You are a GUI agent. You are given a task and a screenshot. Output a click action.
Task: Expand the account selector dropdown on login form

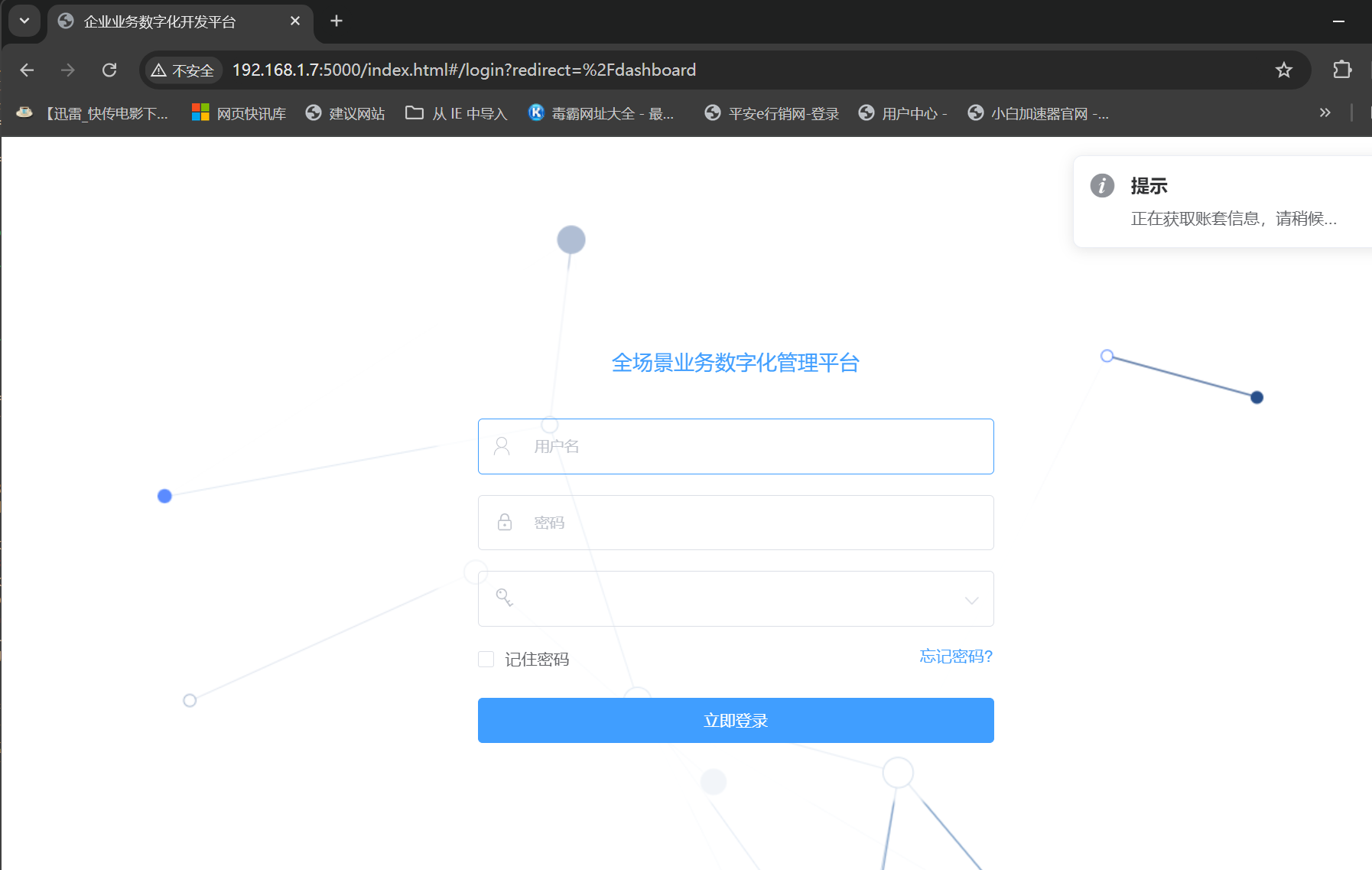point(970,600)
